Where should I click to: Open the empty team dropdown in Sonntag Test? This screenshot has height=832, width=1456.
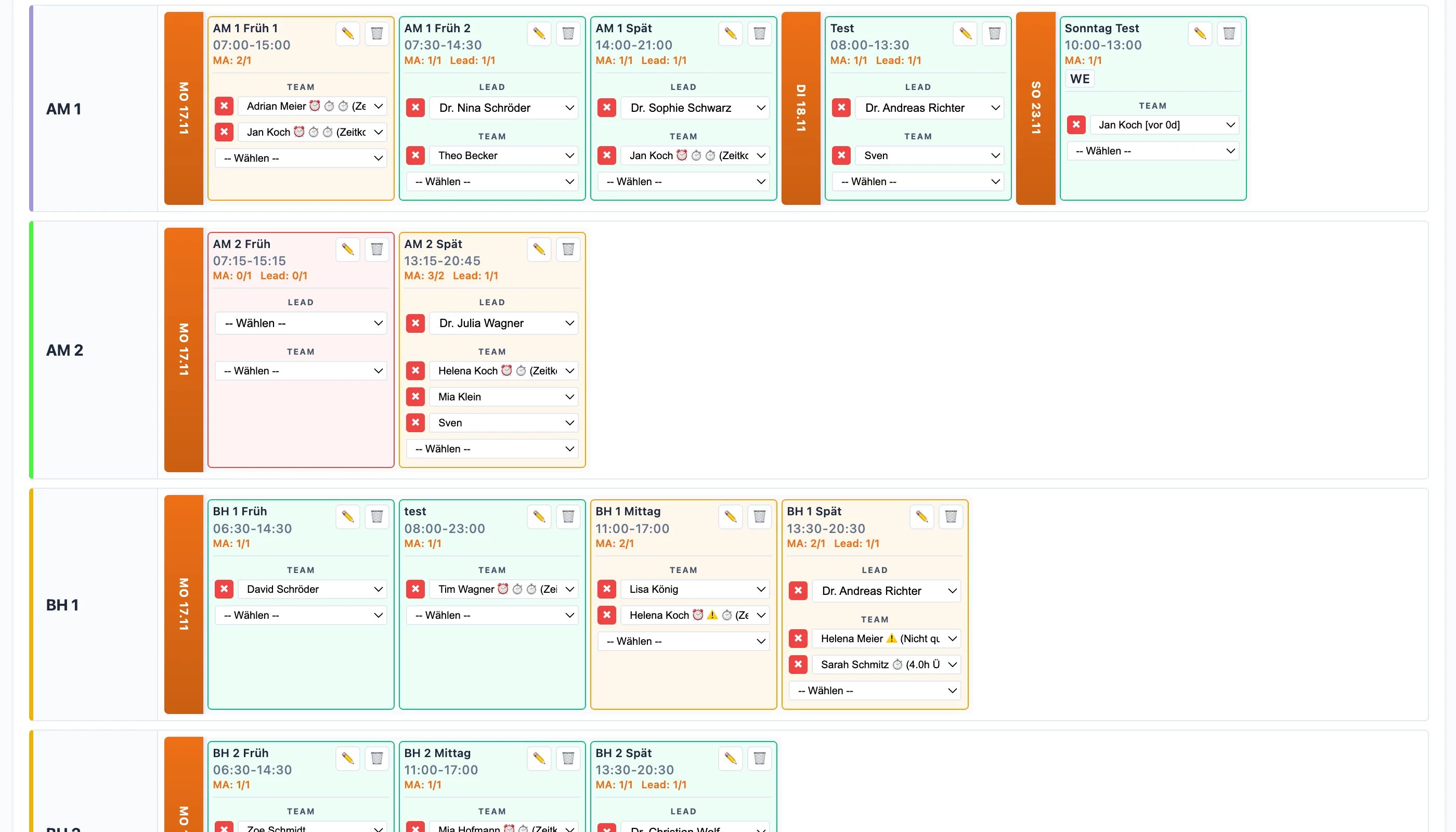[x=1153, y=151]
